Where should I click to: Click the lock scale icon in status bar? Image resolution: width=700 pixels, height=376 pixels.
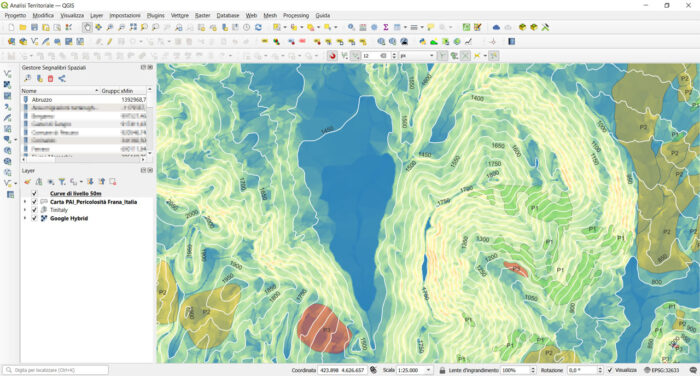(x=442, y=370)
